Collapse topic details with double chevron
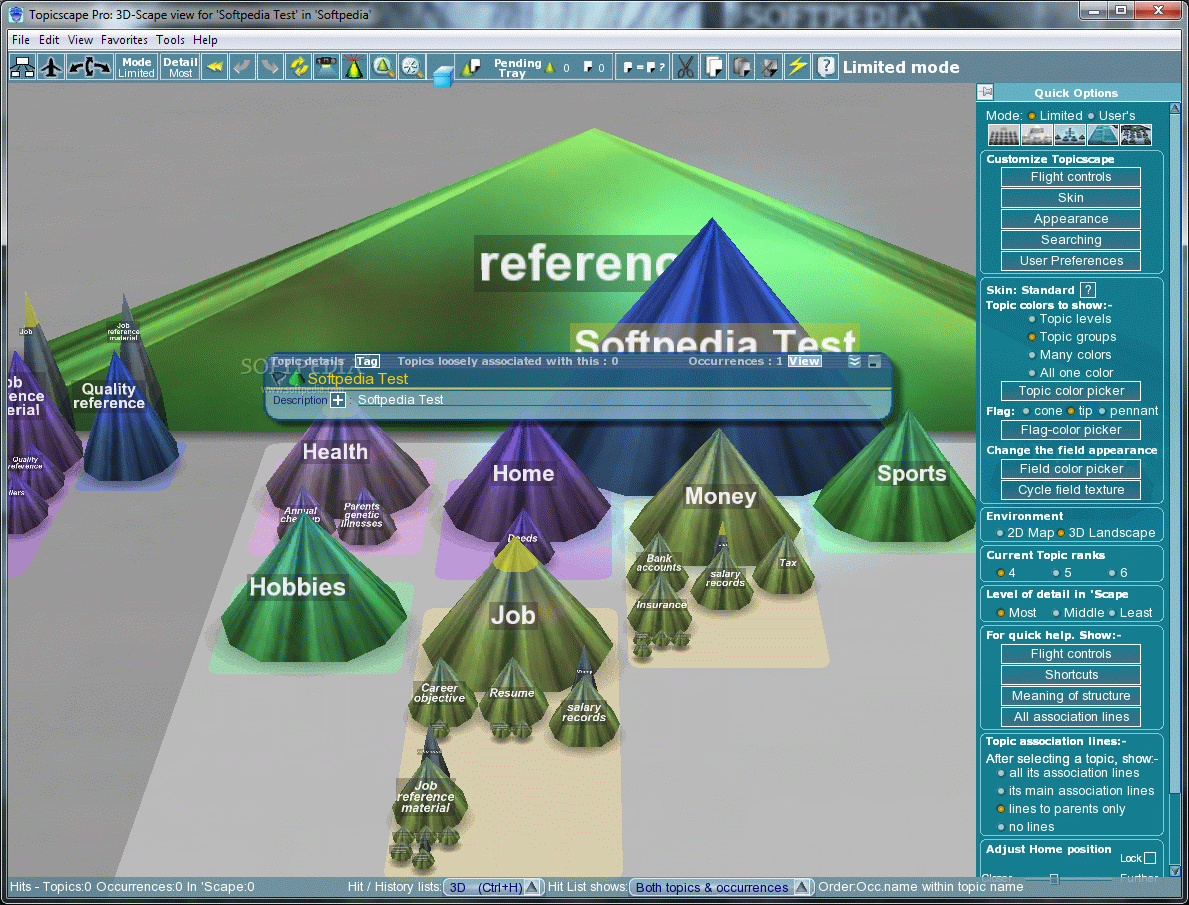 [854, 361]
